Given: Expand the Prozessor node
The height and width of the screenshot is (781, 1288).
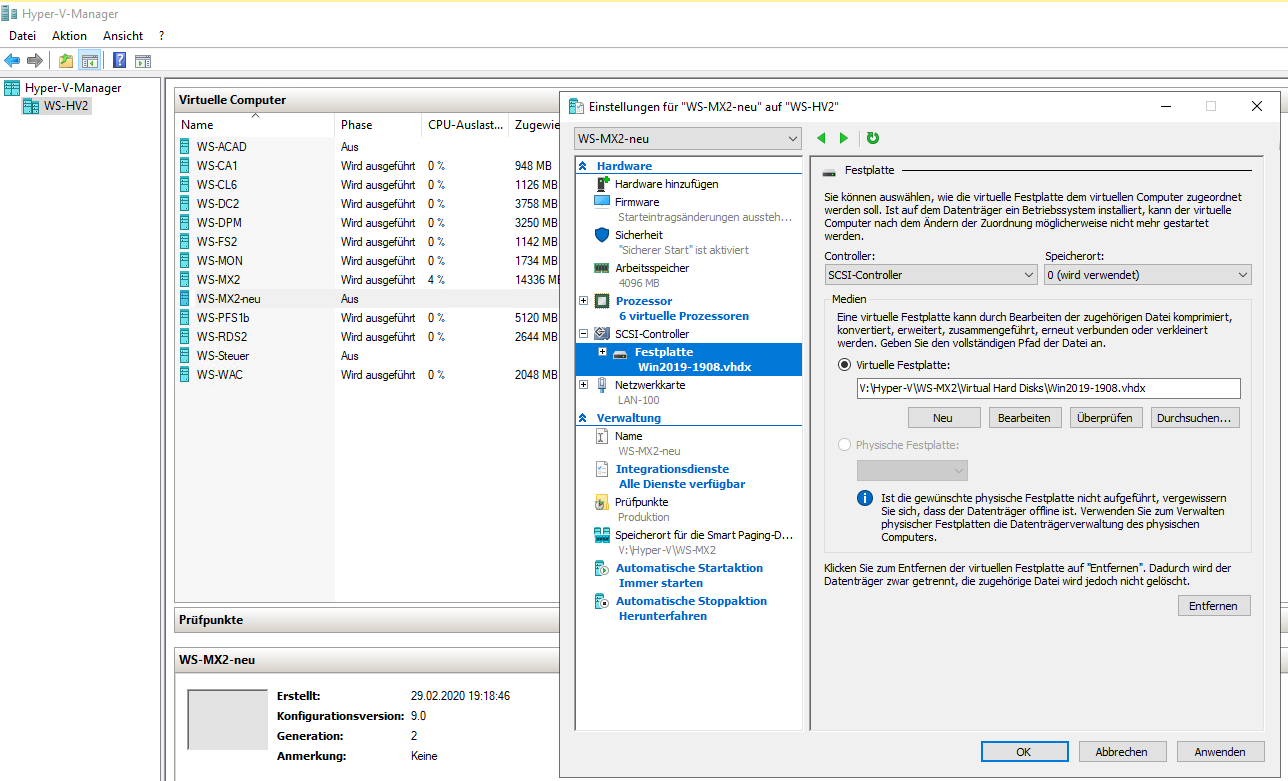Looking at the screenshot, I should (584, 300).
